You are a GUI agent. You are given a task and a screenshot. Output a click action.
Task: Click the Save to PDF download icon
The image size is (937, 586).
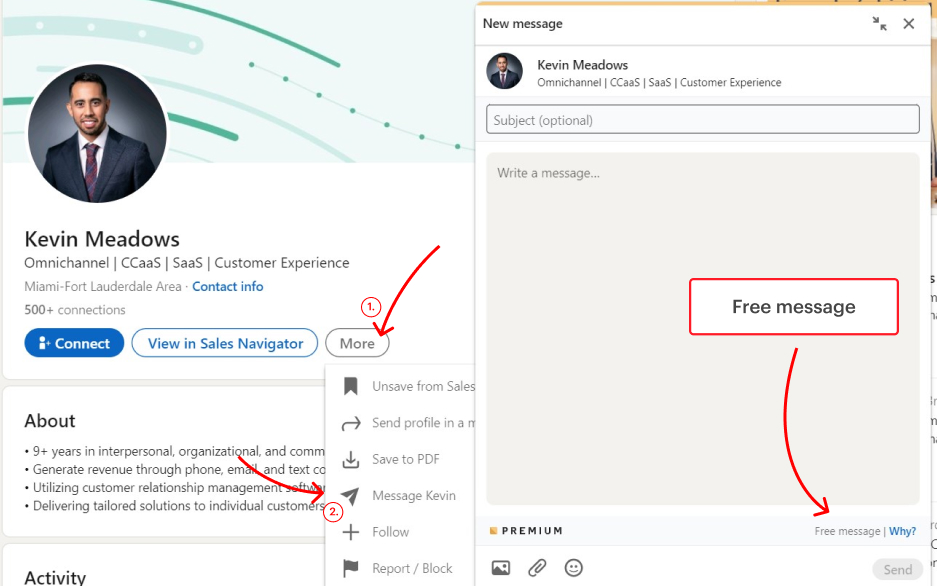[351, 460]
